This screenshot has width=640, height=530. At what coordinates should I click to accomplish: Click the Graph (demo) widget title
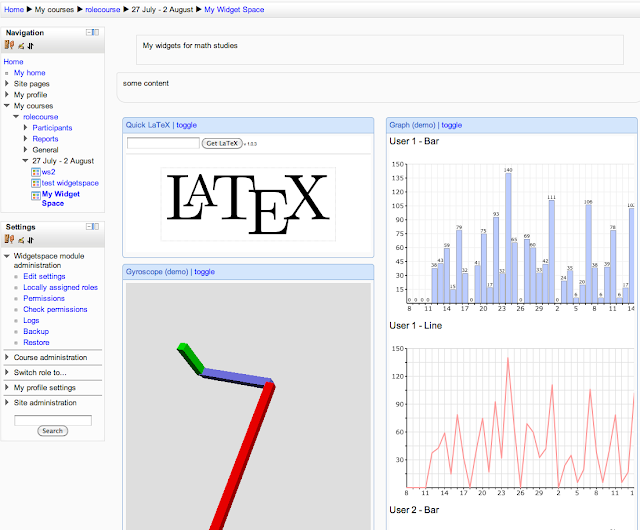412,125
